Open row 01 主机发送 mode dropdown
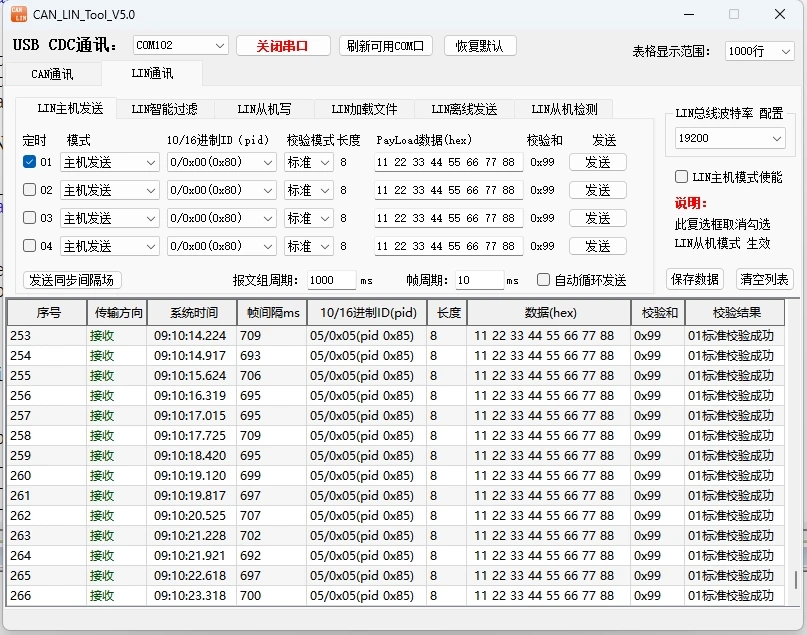 click(x=109, y=162)
